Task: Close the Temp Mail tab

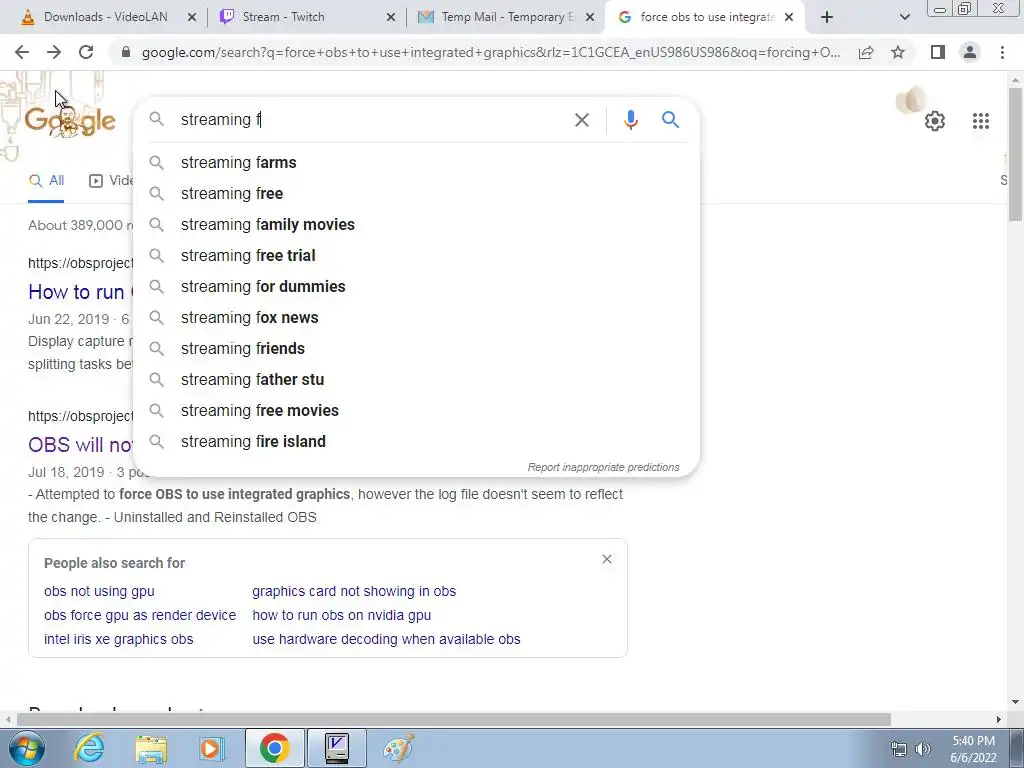Action: pos(590,18)
